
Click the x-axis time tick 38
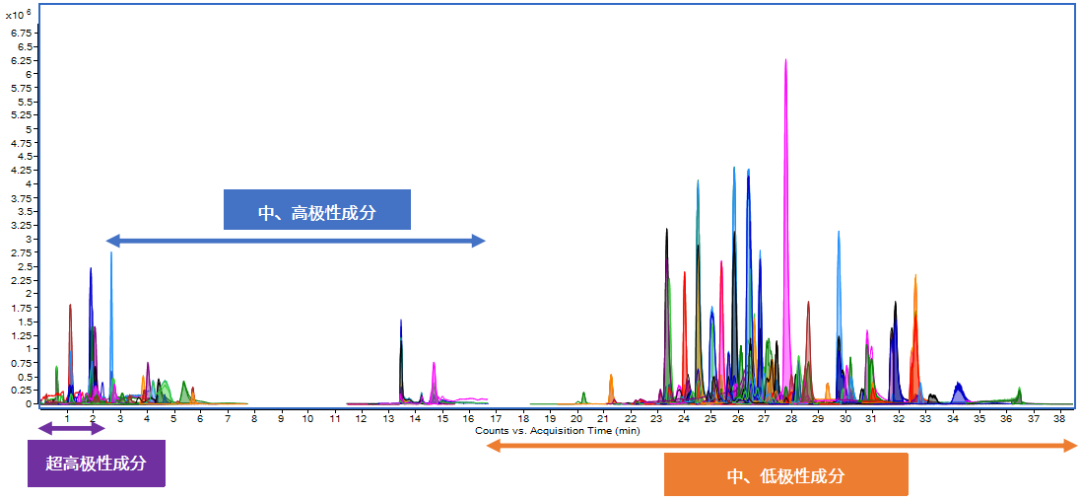tap(1059, 418)
